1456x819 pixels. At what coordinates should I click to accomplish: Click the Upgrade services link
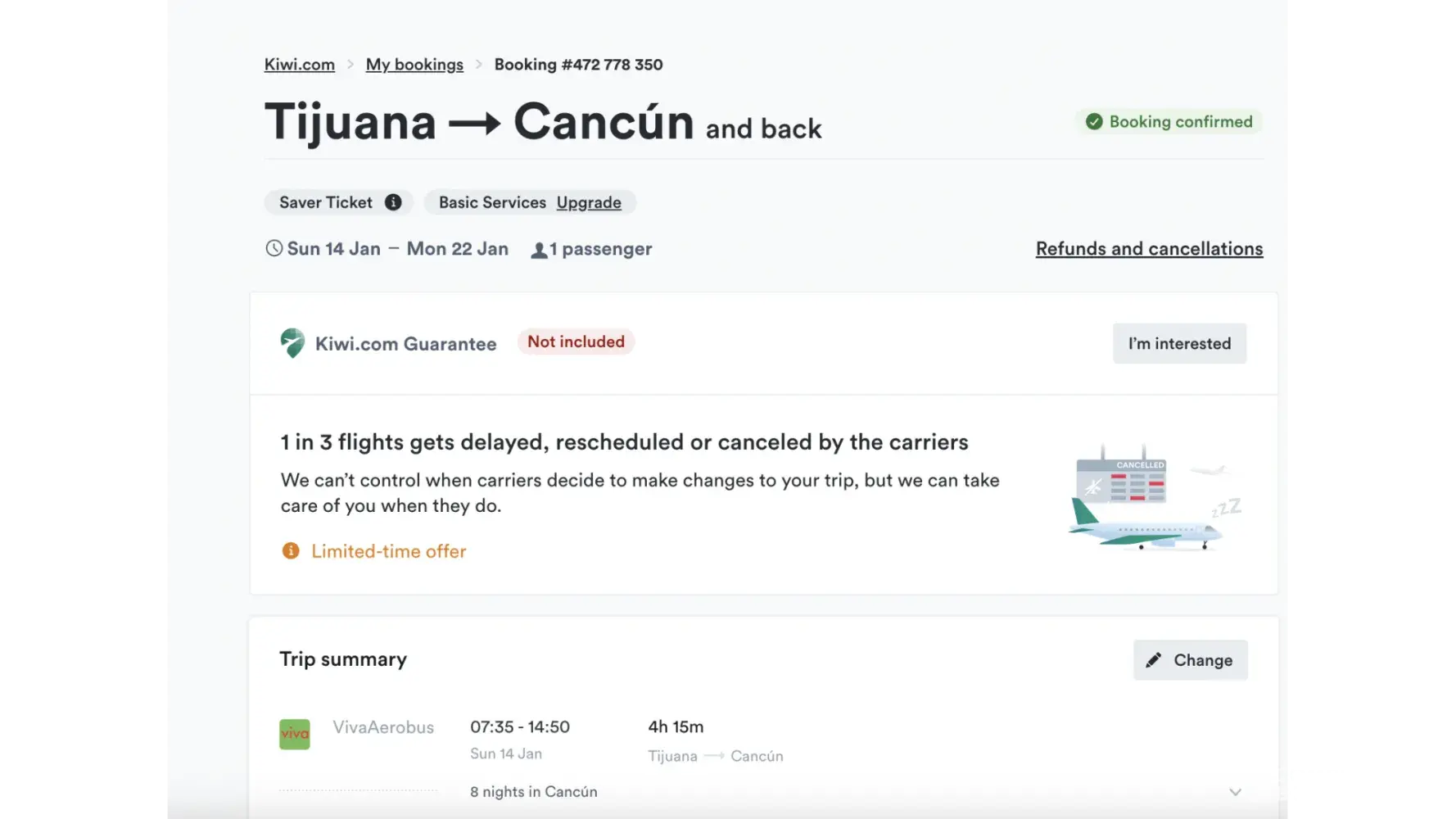coord(589,202)
